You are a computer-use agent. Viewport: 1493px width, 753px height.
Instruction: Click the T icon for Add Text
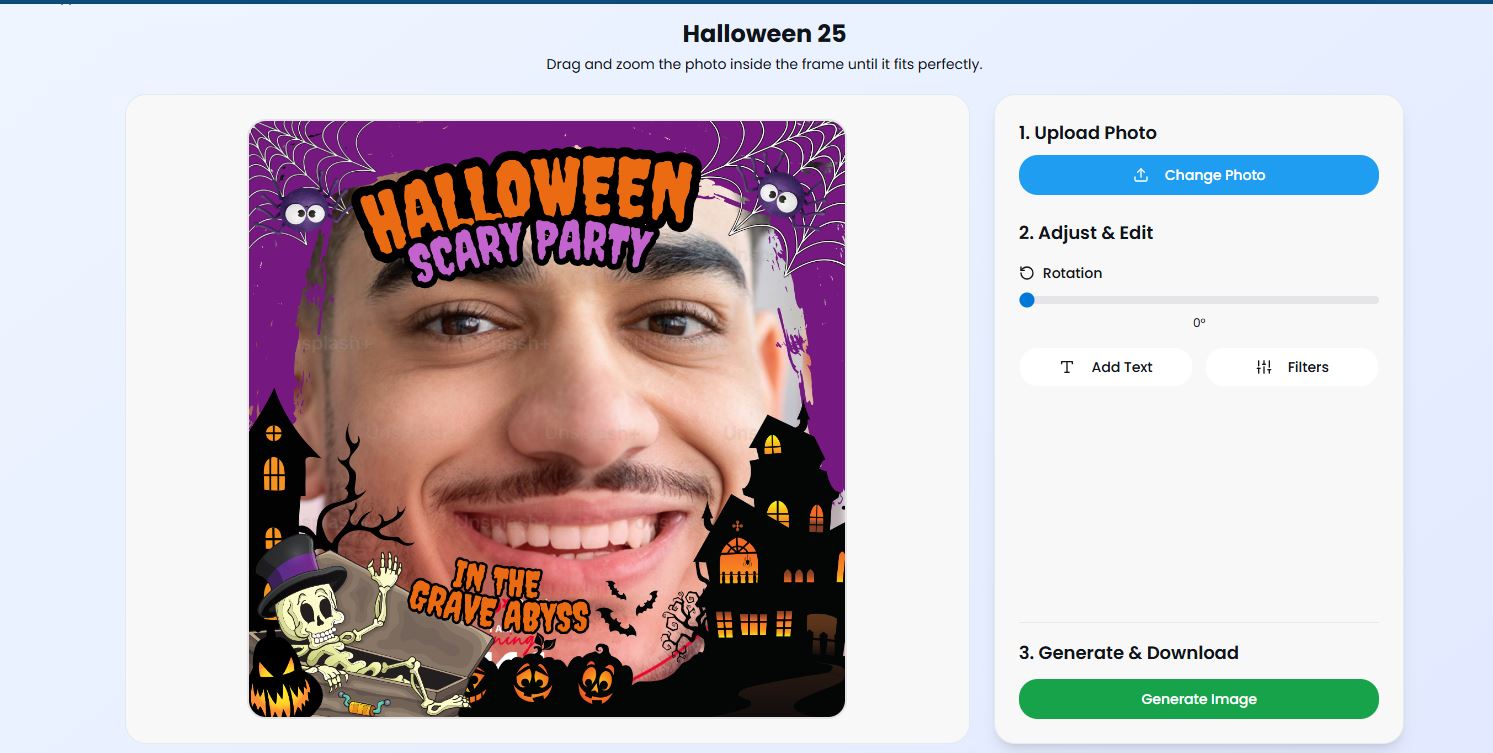pyautogui.click(x=1067, y=367)
